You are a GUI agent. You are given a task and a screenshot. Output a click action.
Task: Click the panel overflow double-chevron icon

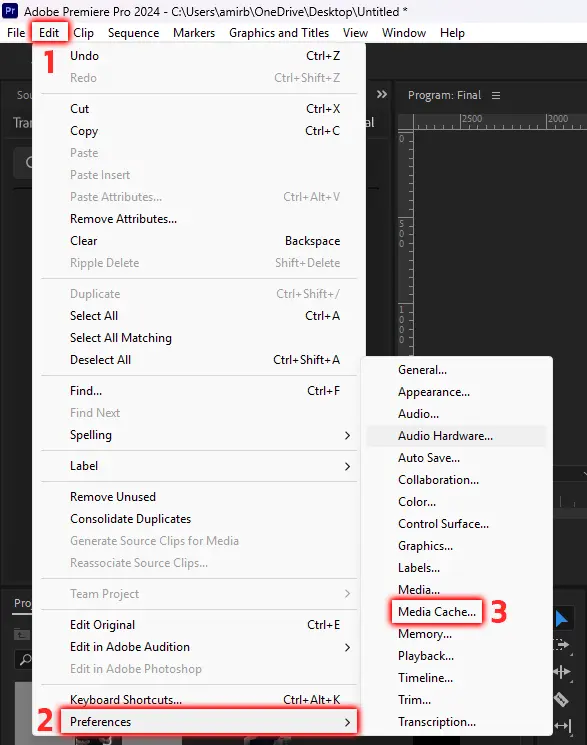[382, 95]
